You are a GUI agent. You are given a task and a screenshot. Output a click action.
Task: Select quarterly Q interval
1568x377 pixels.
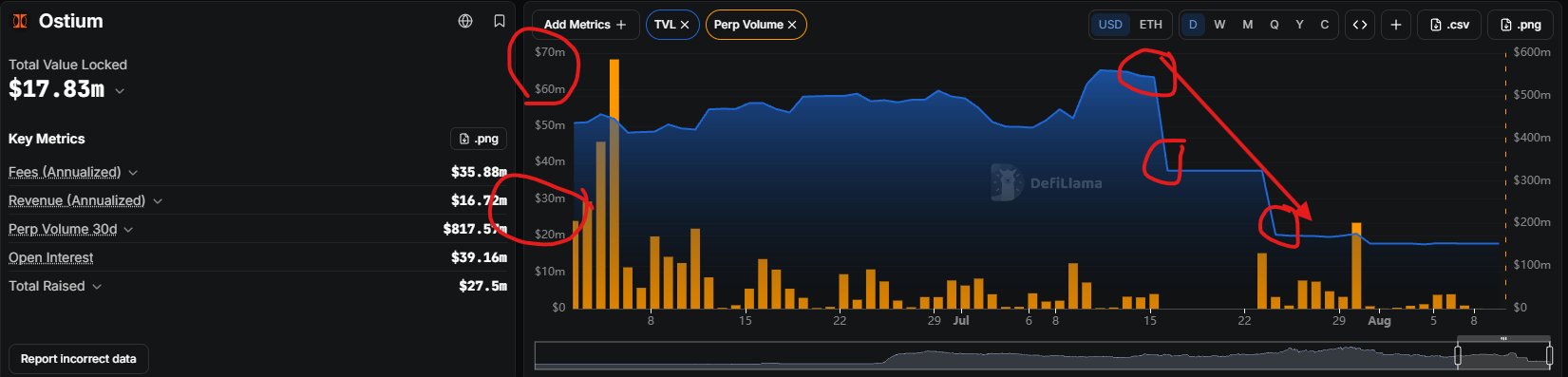(1274, 25)
